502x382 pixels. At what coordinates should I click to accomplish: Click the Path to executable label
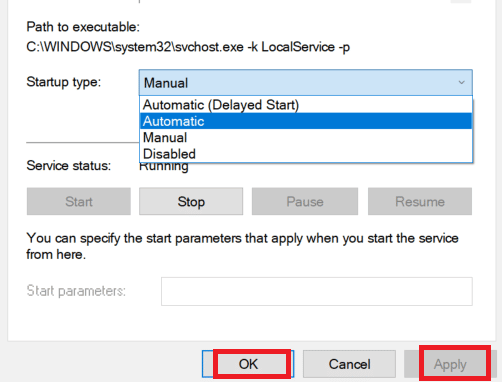83,27
